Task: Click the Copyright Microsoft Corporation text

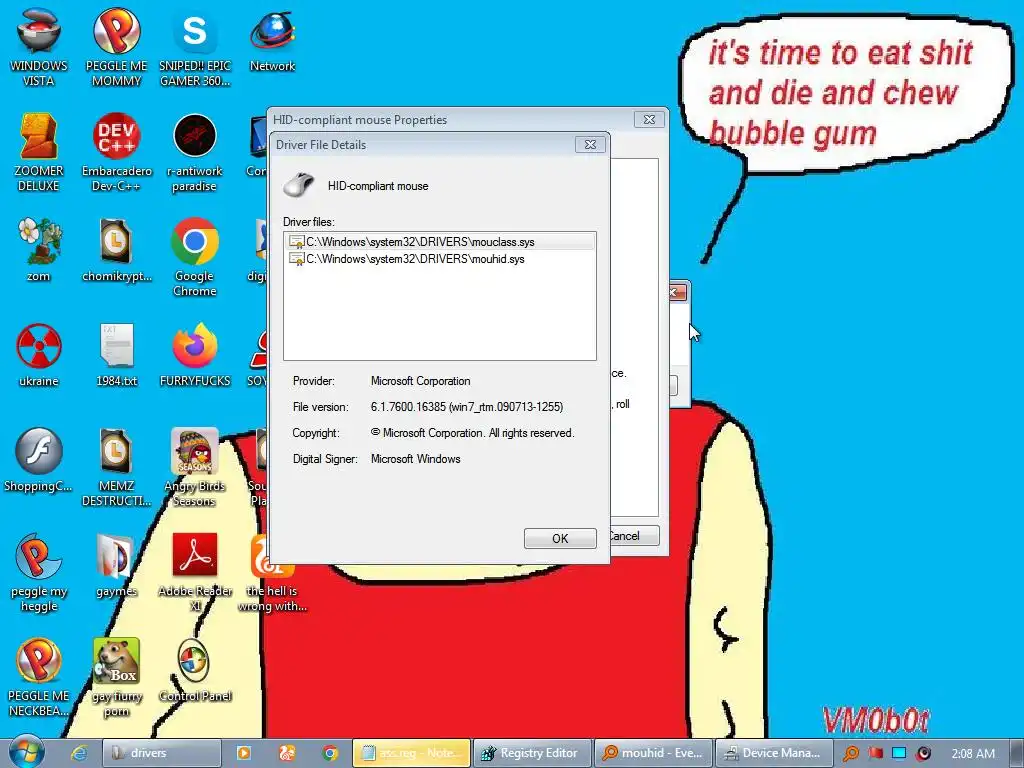Action: pos(473,433)
